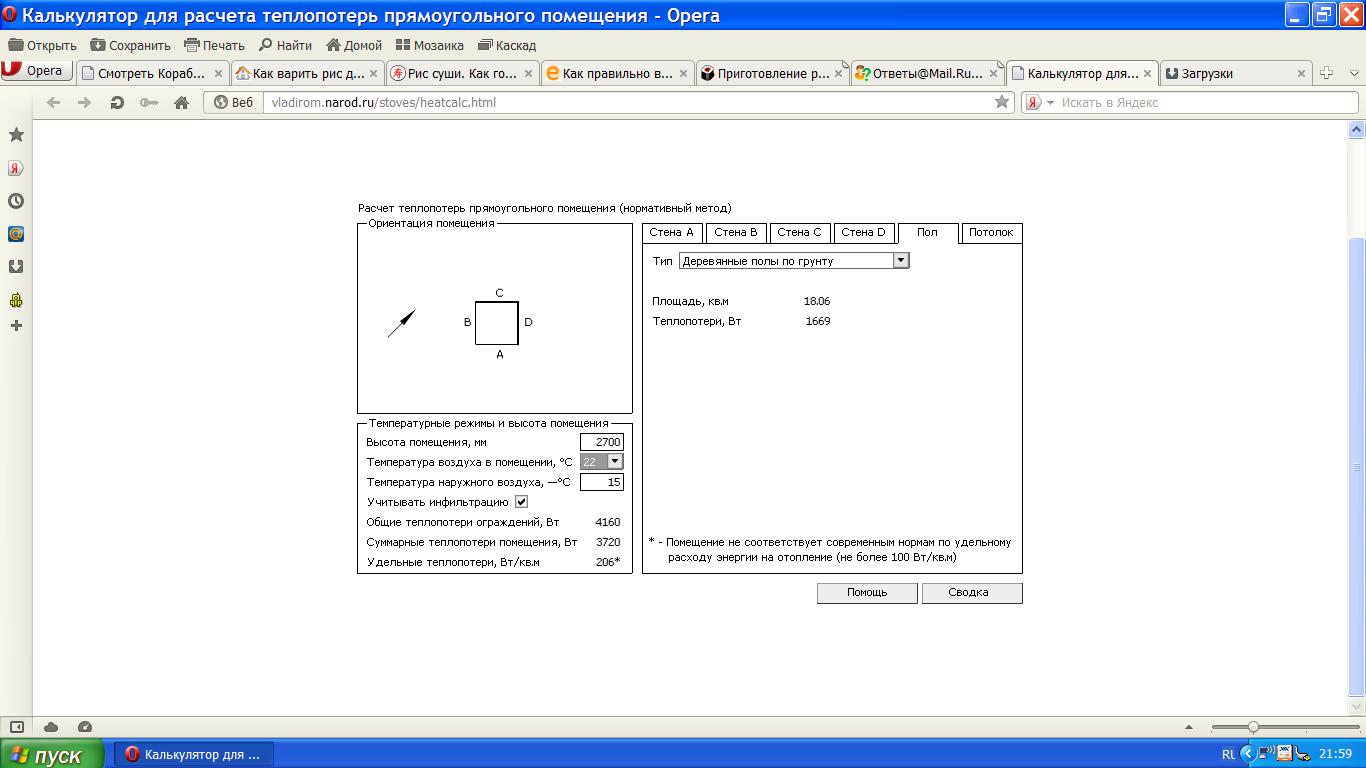Open a new tab with plus button

click(x=1327, y=73)
